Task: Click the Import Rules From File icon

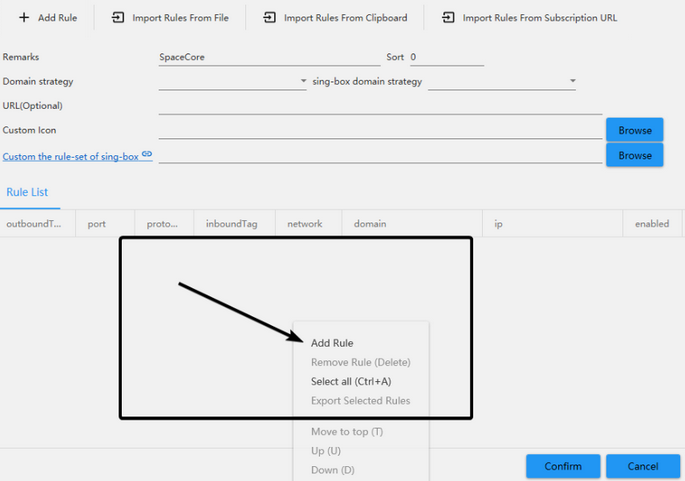Action: tap(118, 18)
